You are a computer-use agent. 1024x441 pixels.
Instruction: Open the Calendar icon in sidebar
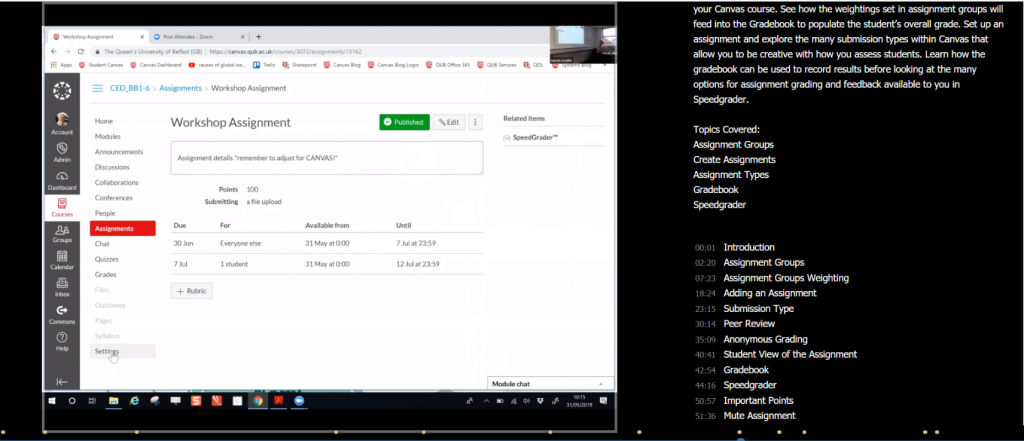62,260
